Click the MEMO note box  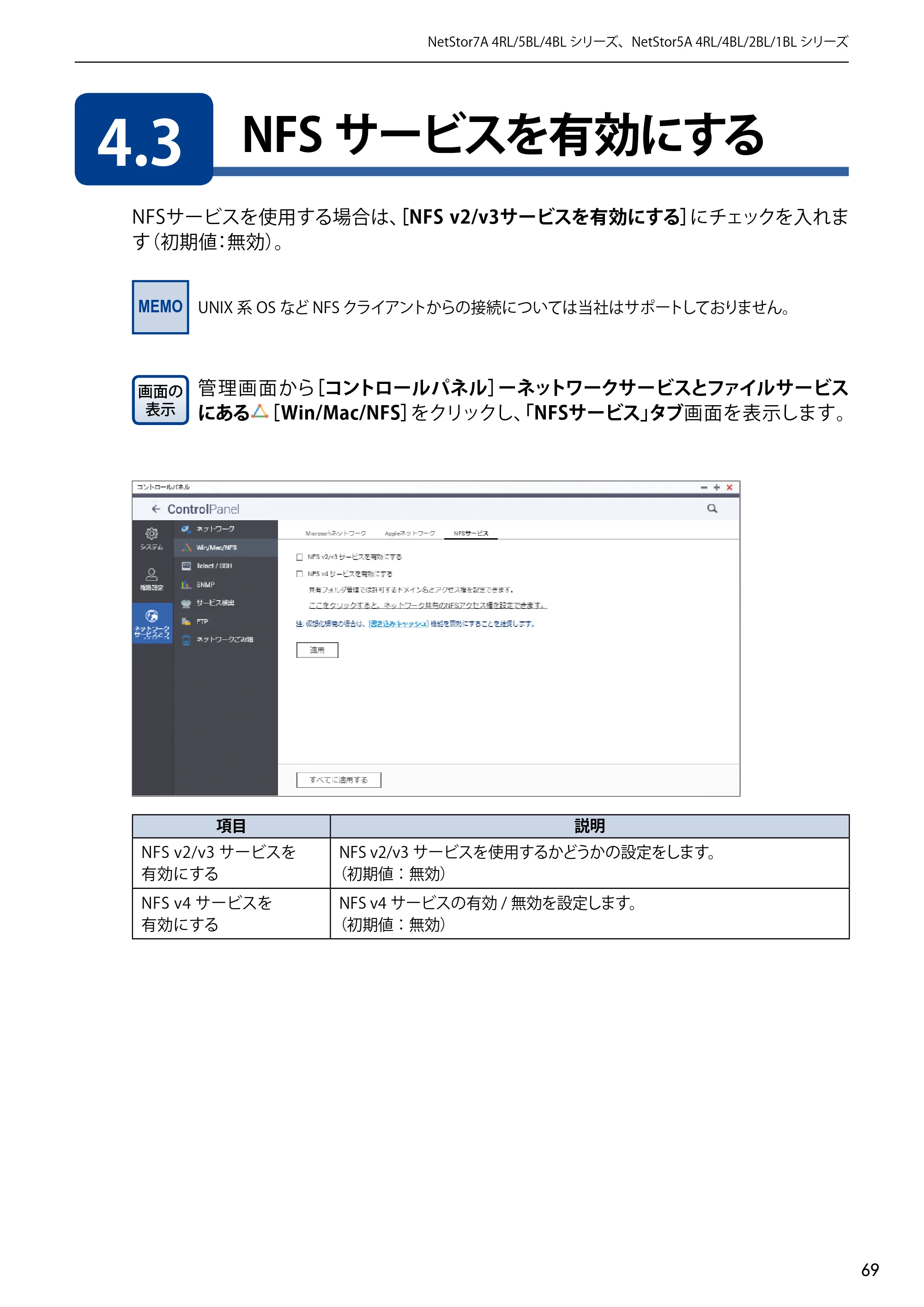point(160,307)
